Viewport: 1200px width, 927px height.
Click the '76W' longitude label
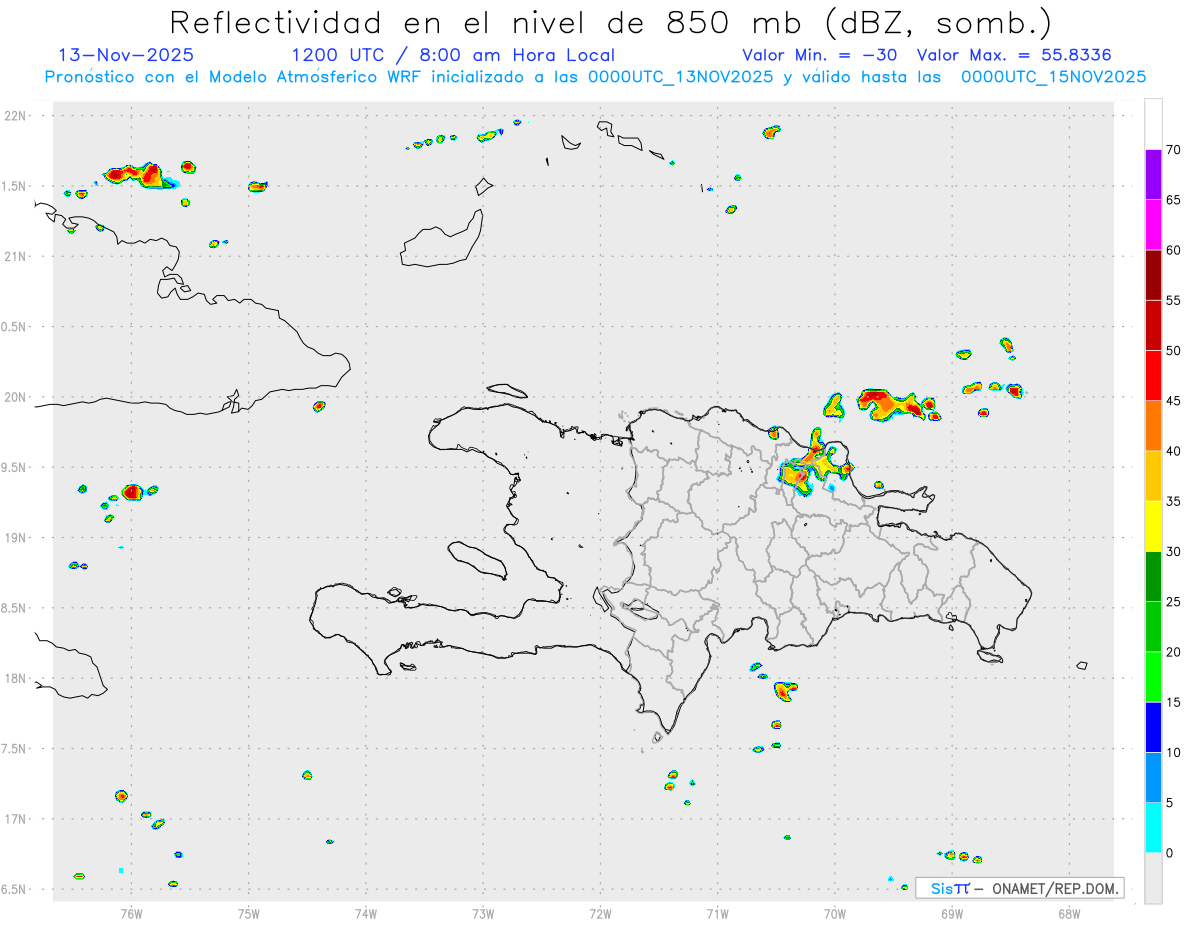click(131, 914)
